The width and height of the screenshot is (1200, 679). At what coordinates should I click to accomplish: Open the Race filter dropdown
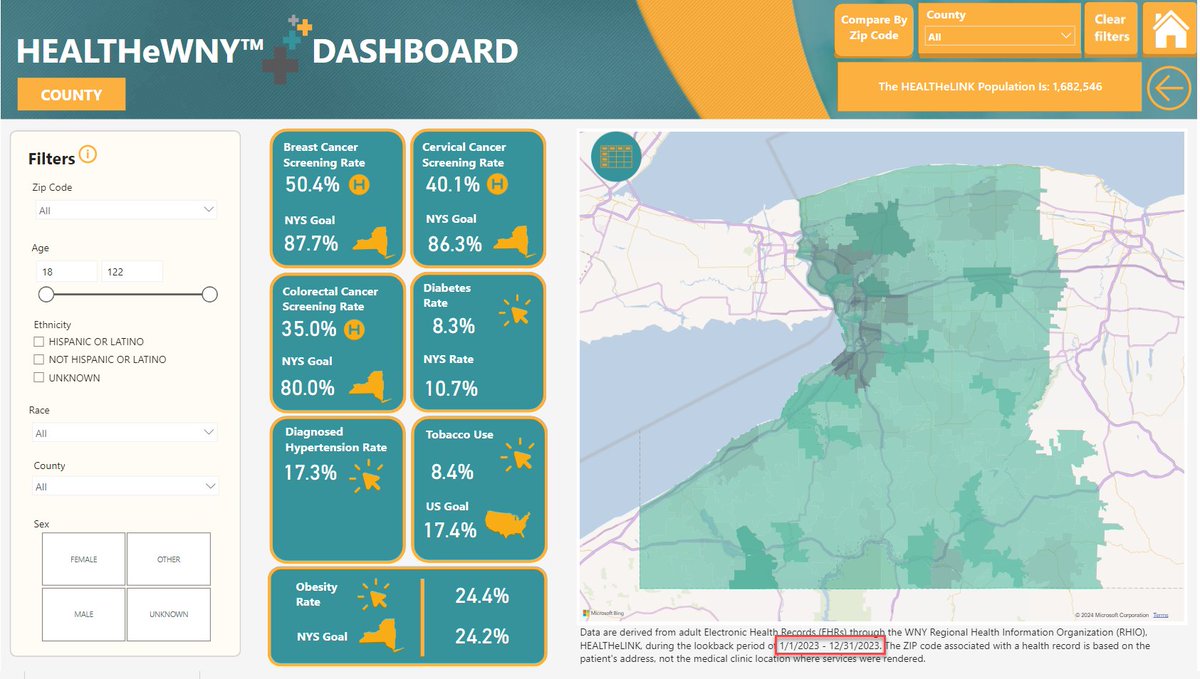(125, 433)
